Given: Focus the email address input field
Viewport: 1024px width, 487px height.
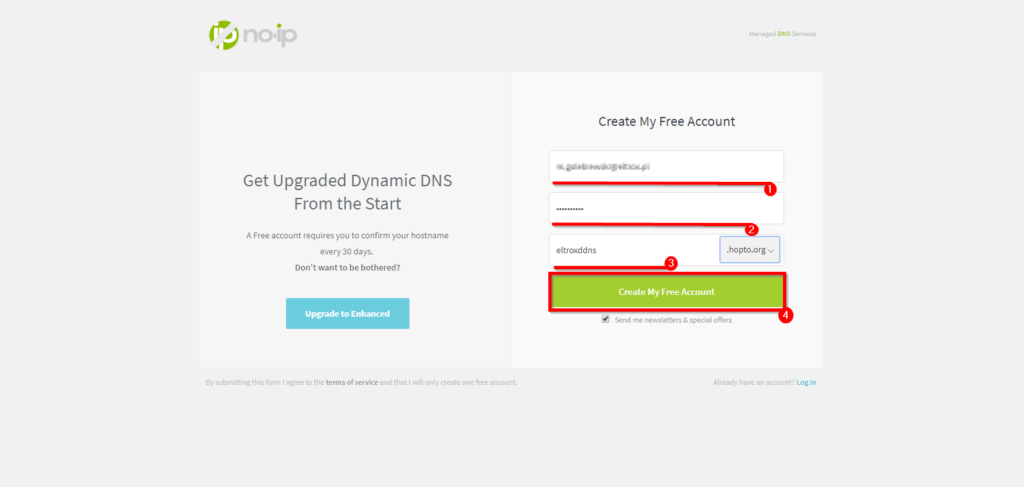Looking at the screenshot, I should (665, 166).
